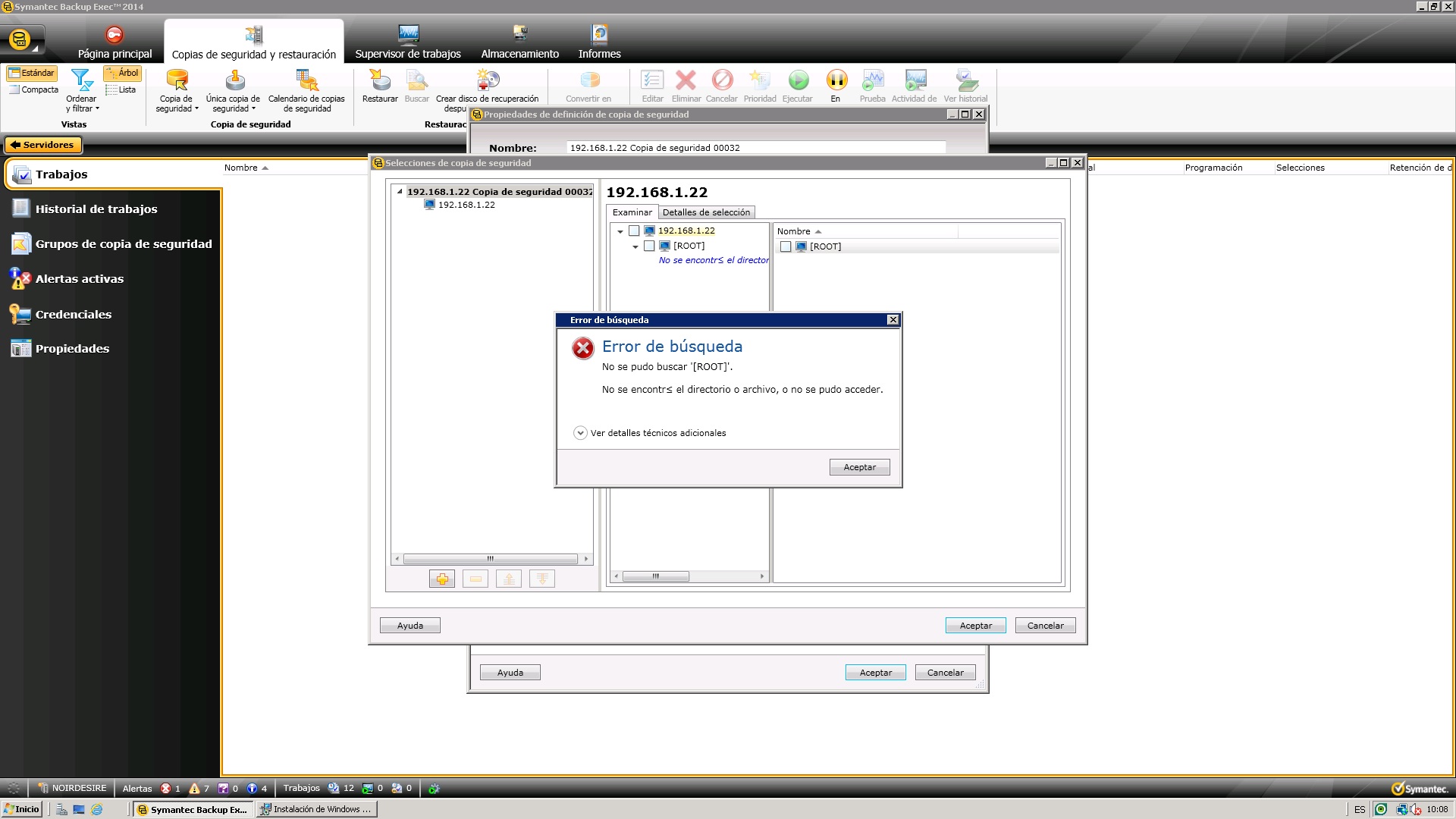Click Ayuda in Selecciones de copia de seguridad window
1456x819 pixels.
(x=410, y=626)
